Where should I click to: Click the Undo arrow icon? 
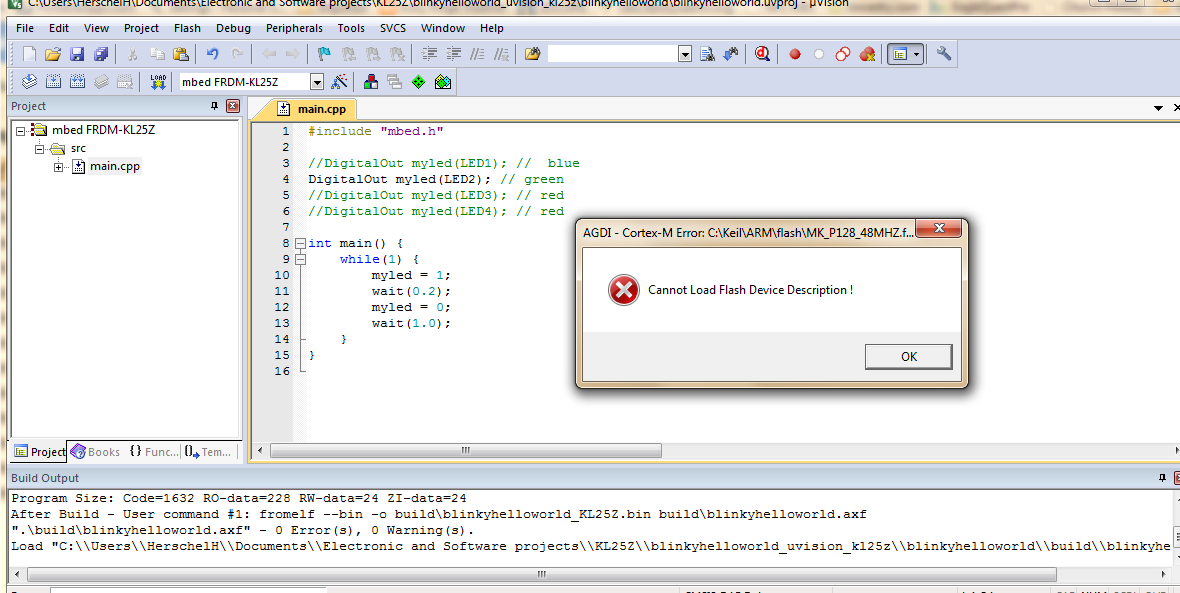click(x=212, y=54)
